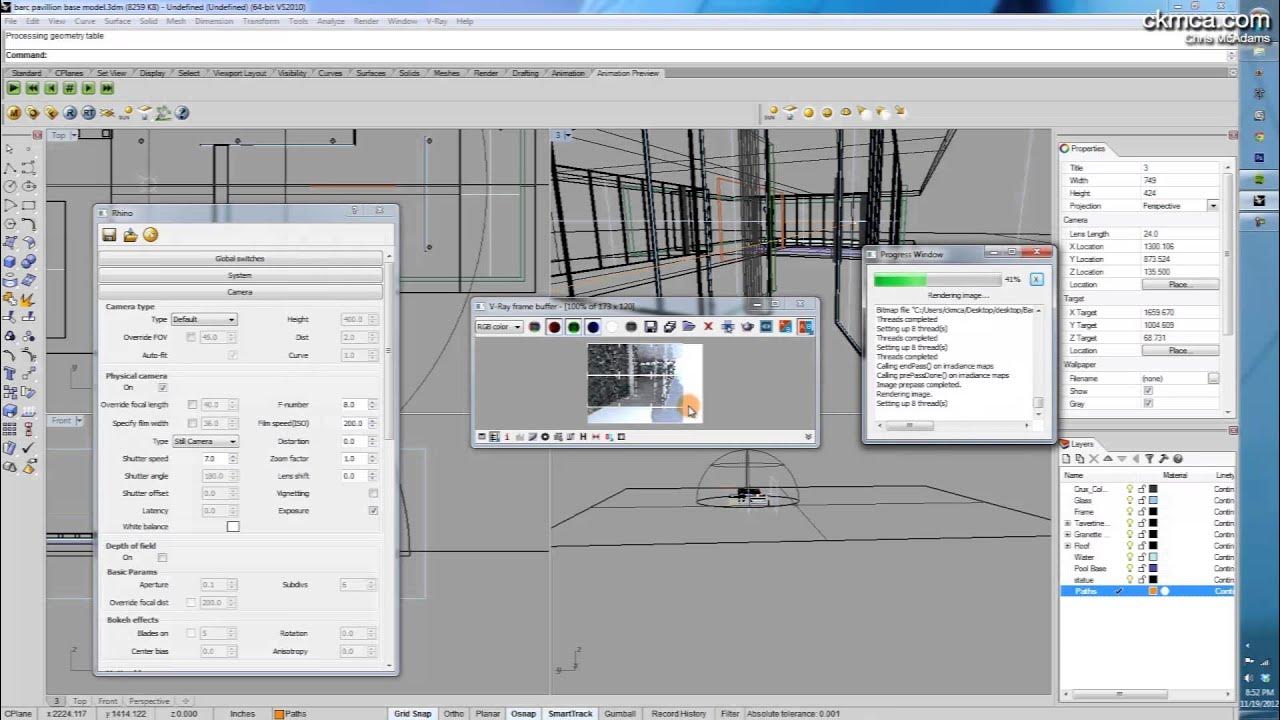
Task: Collapse the System rollout button
Action: tap(240, 275)
